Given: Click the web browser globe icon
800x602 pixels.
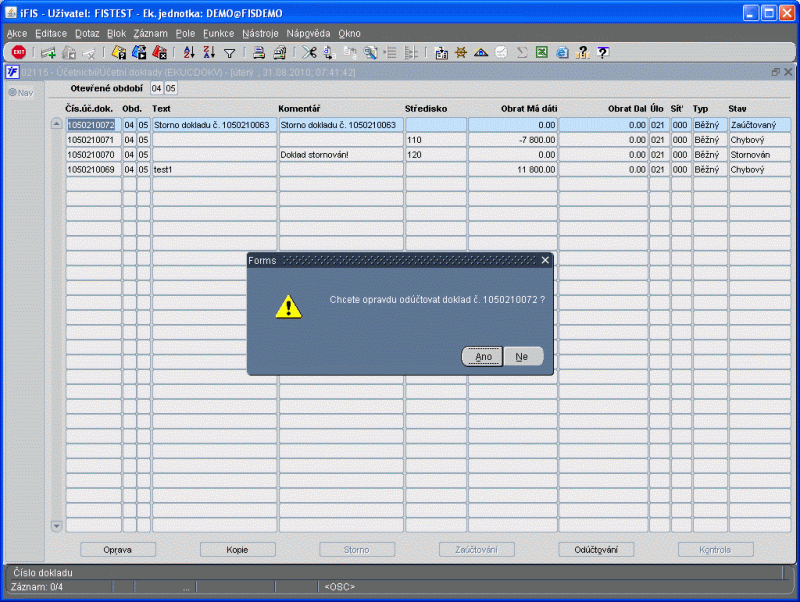Looking at the screenshot, I should [562, 52].
